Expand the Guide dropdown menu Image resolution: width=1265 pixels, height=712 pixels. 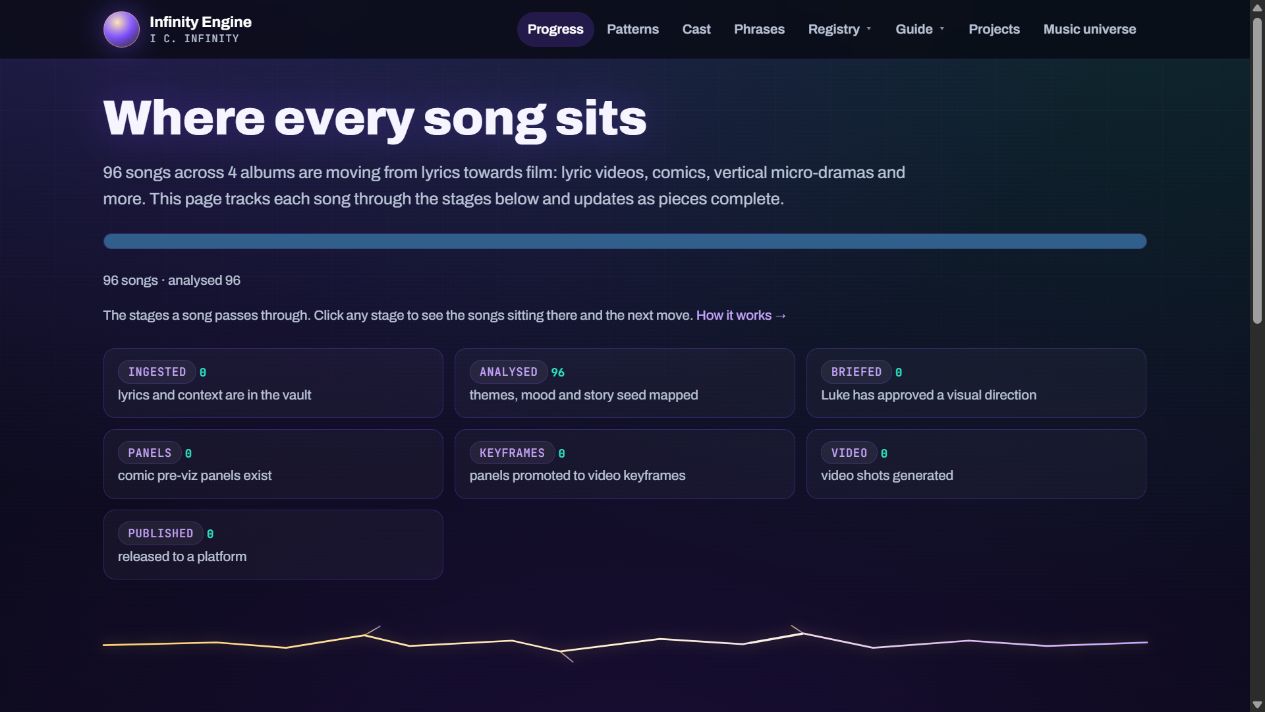tap(919, 29)
